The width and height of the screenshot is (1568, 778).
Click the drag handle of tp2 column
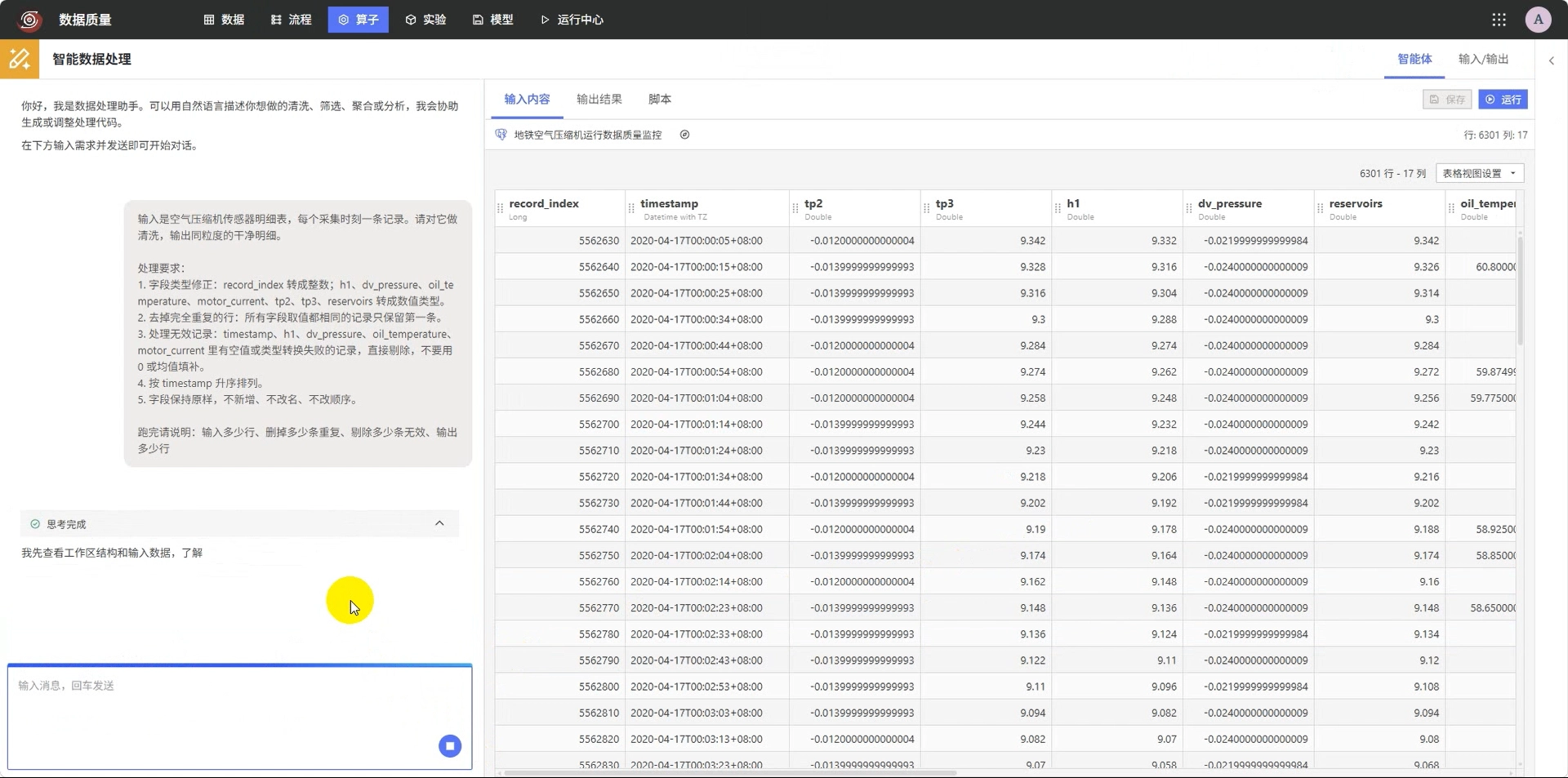click(795, 209)
